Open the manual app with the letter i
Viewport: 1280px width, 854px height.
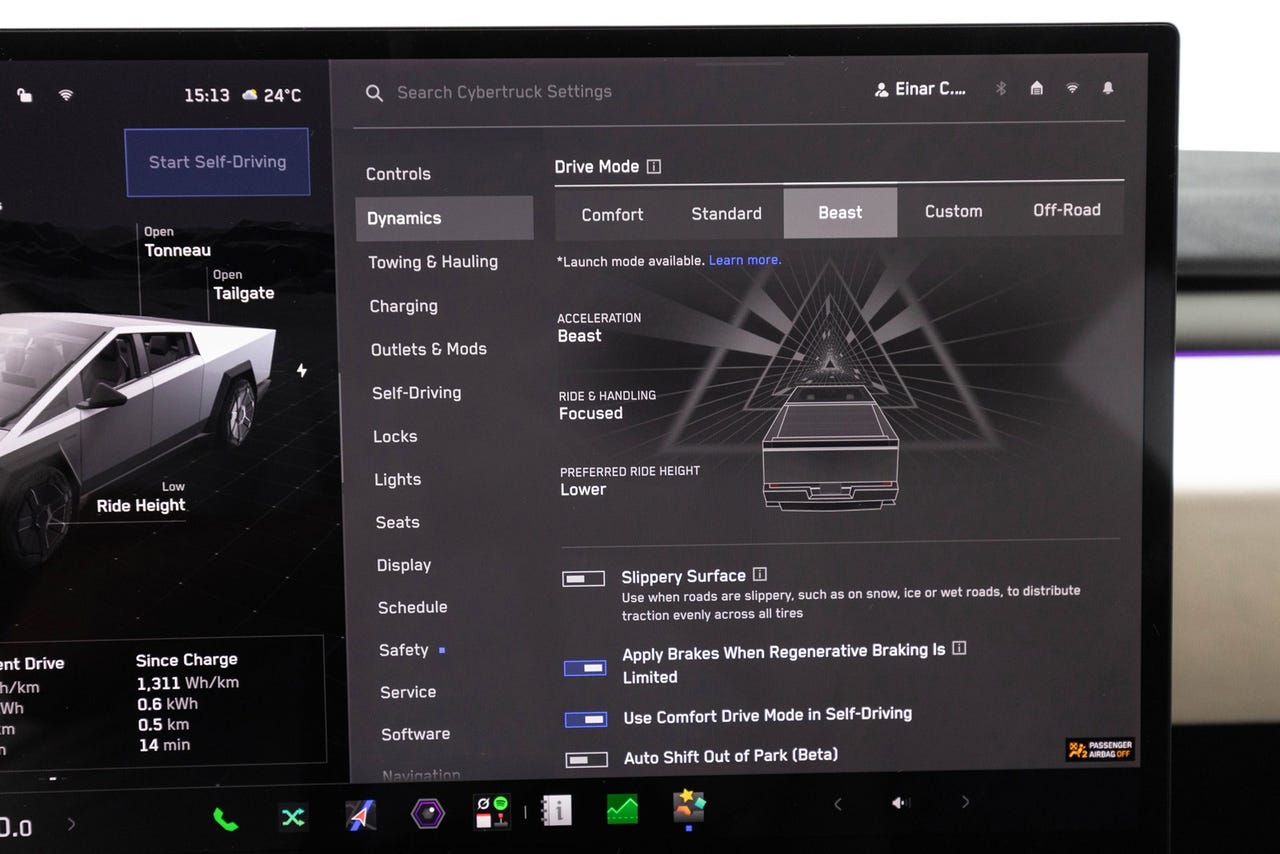556,810
